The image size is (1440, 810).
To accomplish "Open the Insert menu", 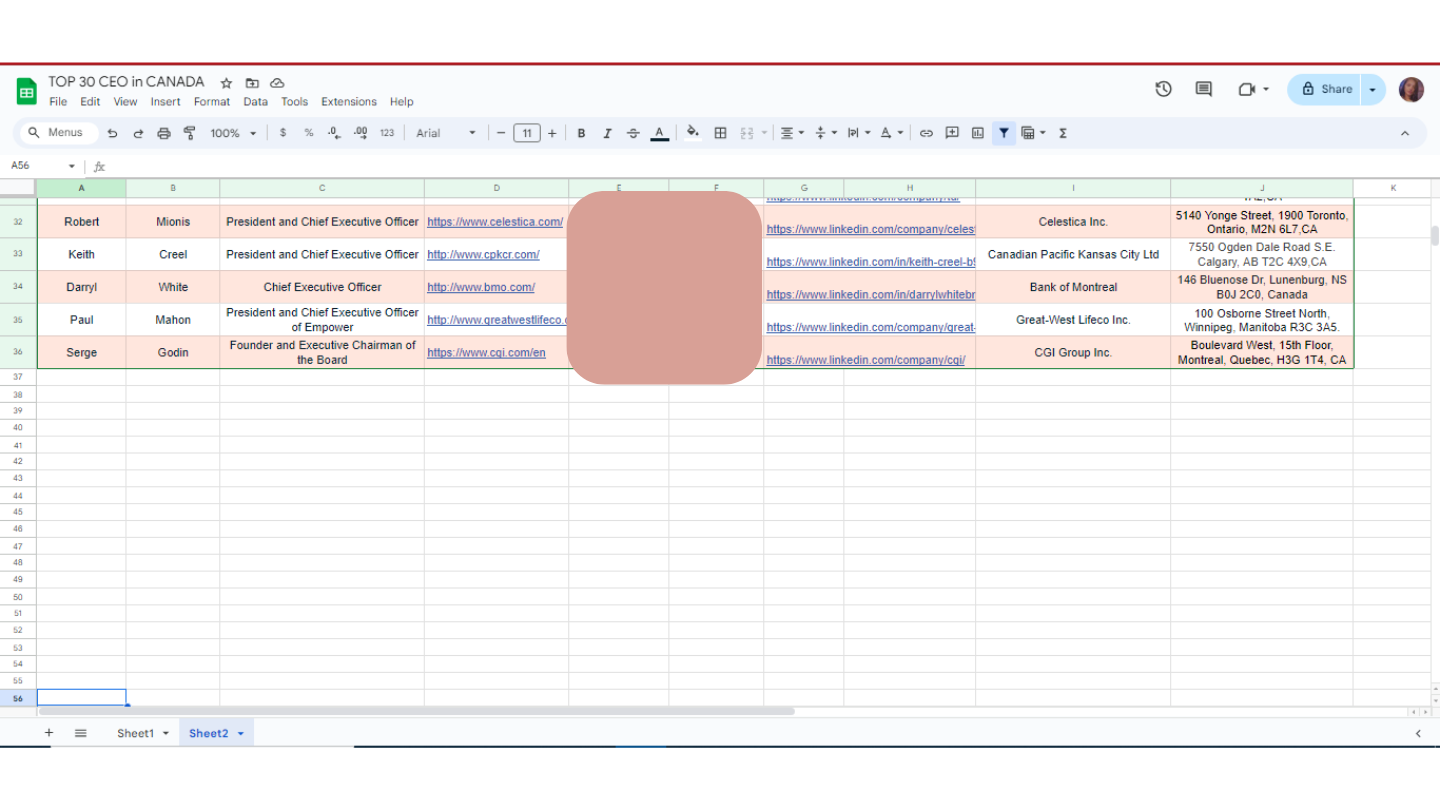I will (165, 102).
